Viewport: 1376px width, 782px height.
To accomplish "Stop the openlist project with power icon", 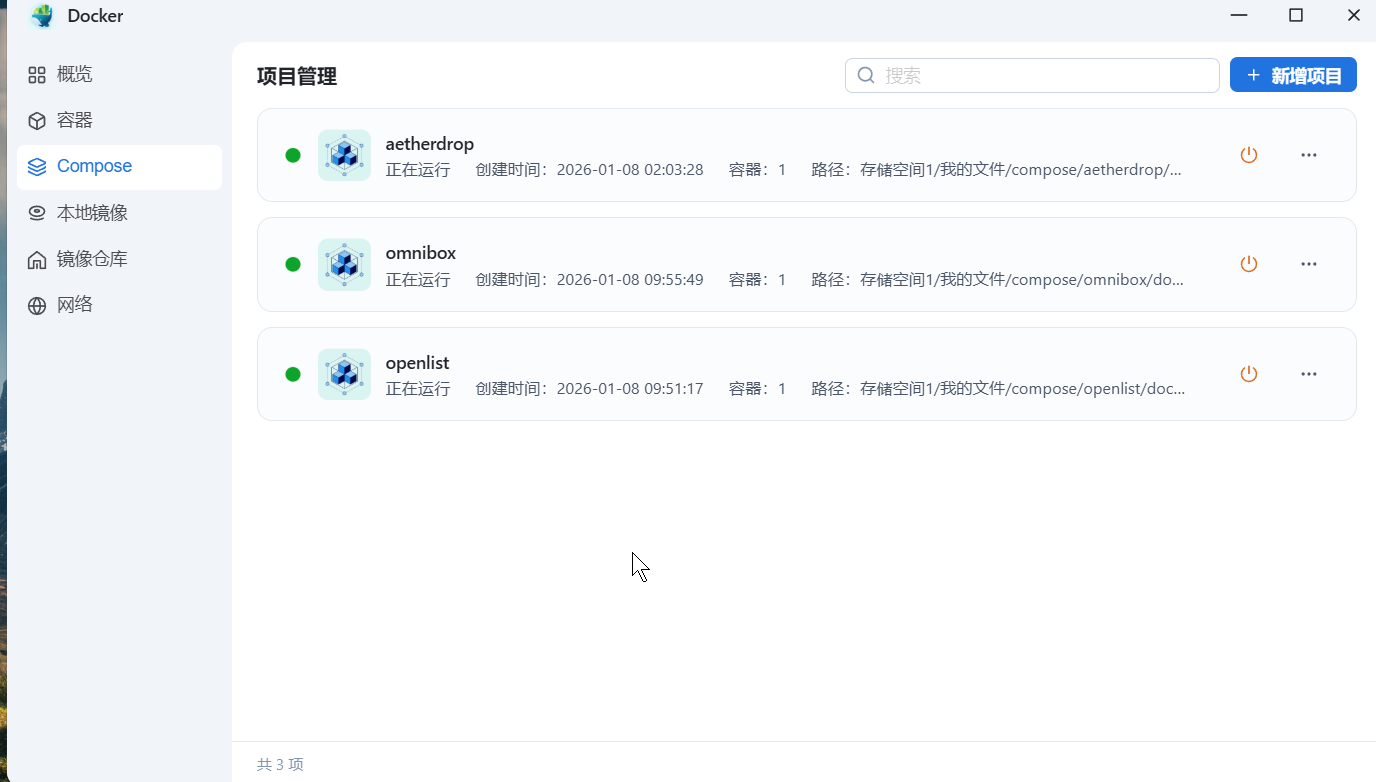I will point(1248,374).
